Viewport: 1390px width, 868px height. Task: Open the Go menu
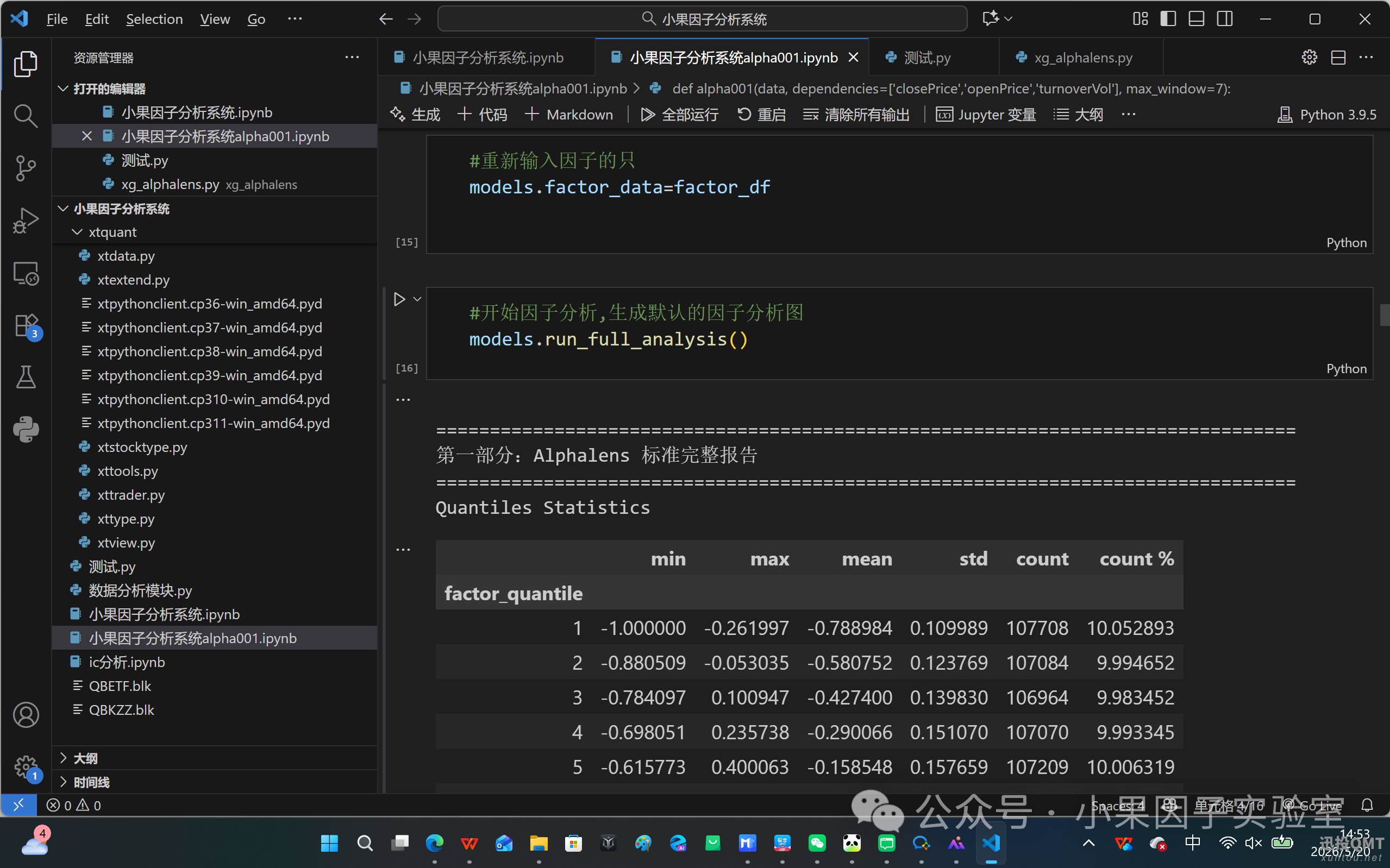(256, 19)
